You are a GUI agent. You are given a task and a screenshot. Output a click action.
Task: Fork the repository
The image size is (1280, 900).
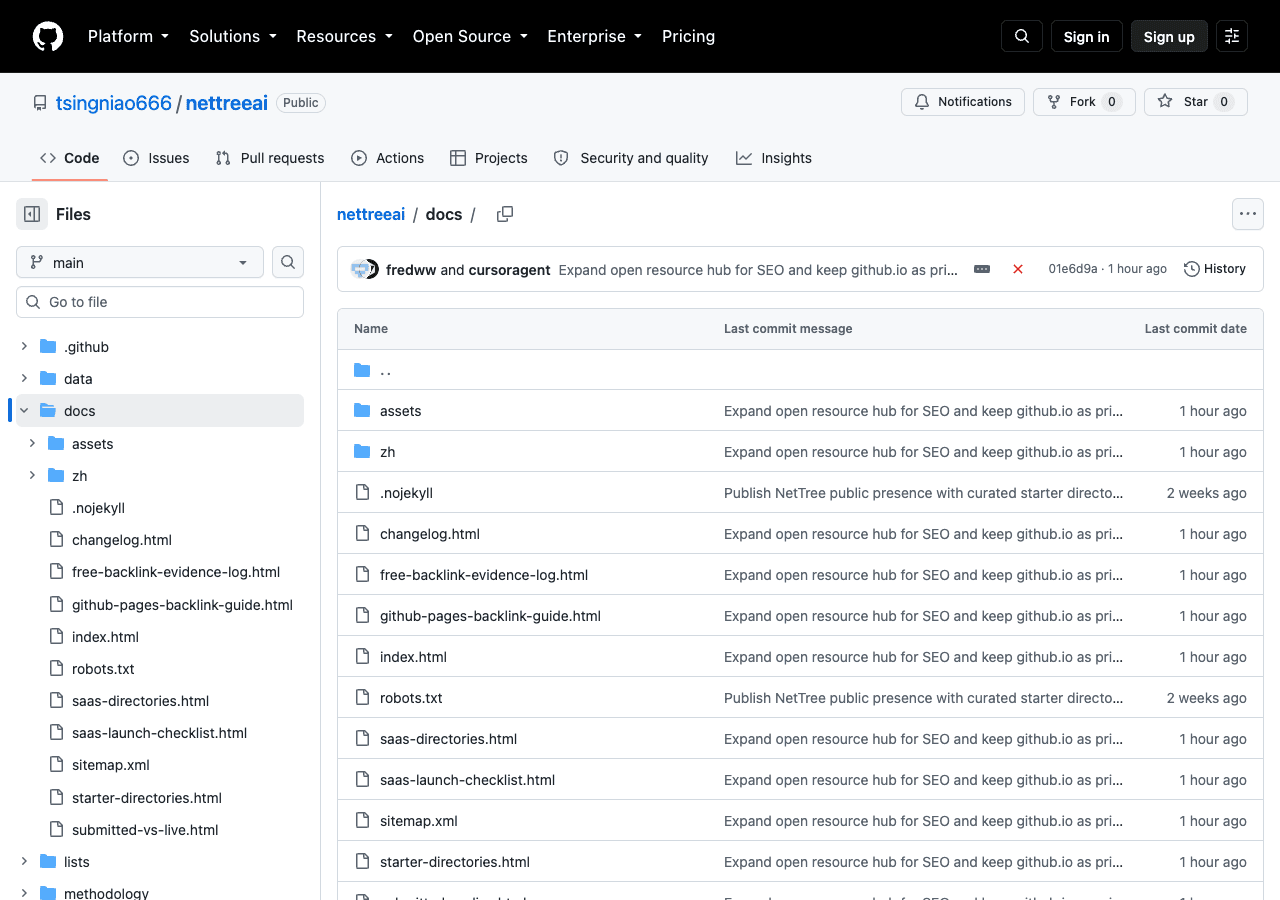1084,102
